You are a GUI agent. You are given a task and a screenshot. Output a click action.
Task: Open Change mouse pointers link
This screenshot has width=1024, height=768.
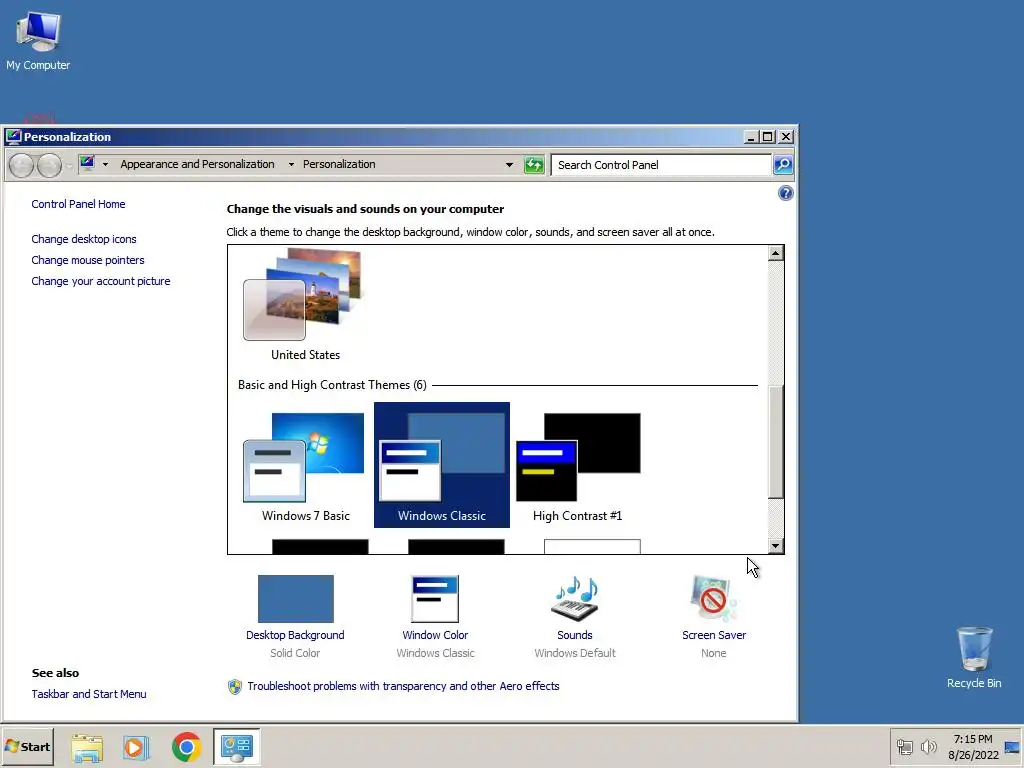click(x=88, y=260)
